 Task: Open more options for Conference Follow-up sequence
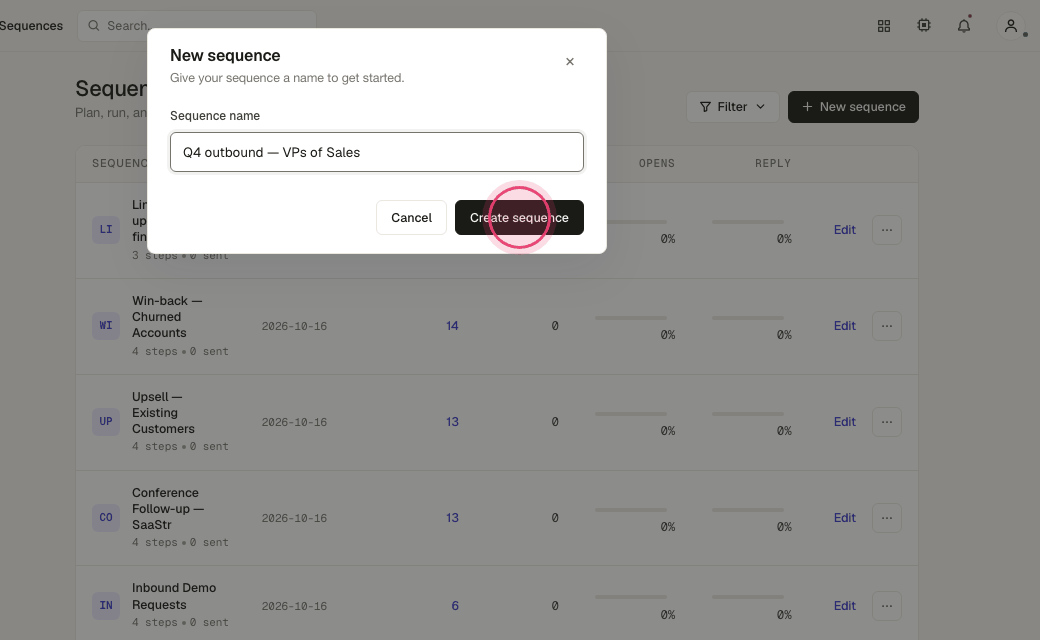(887, 518)
